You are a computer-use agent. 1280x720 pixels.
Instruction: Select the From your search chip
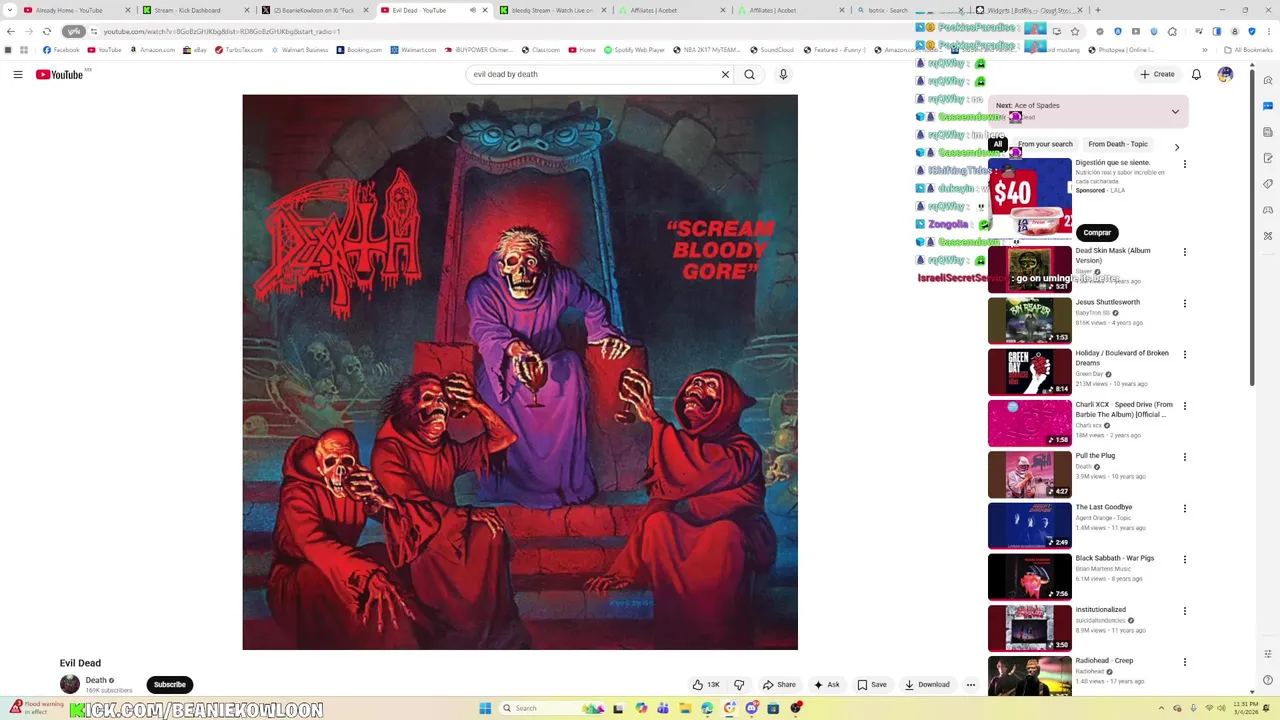click(1045, 144)
